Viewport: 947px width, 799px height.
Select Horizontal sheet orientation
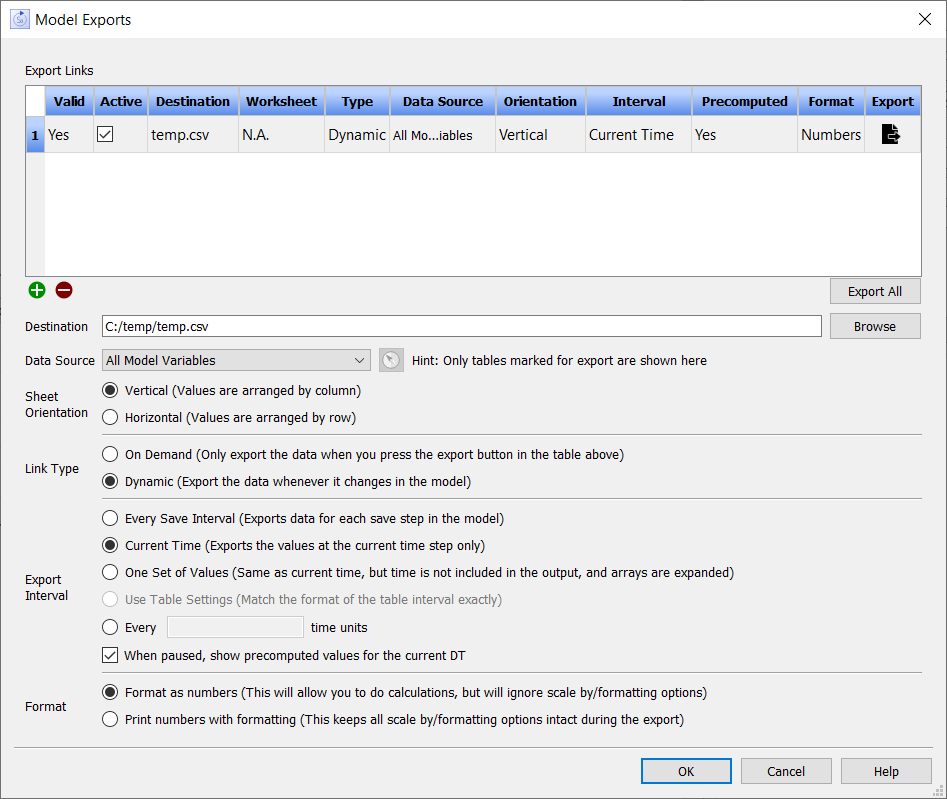click(110, 417)
